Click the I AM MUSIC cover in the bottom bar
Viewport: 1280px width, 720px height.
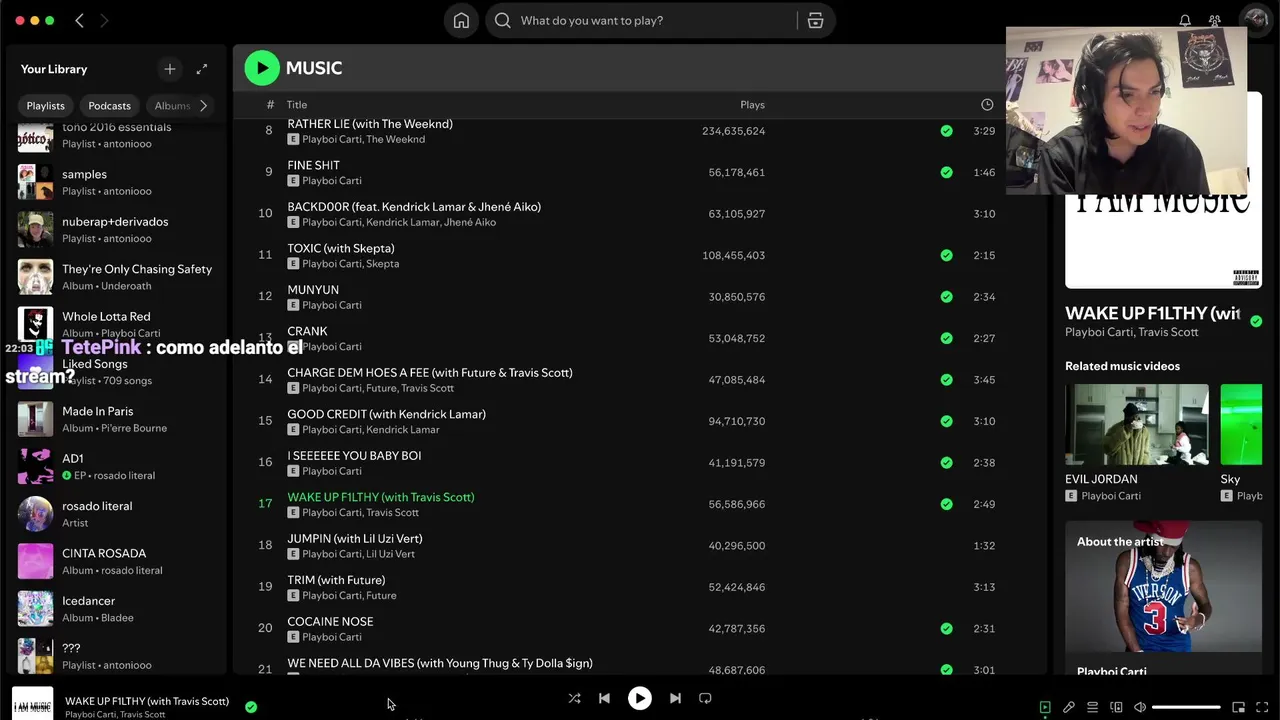pos(32,706)
